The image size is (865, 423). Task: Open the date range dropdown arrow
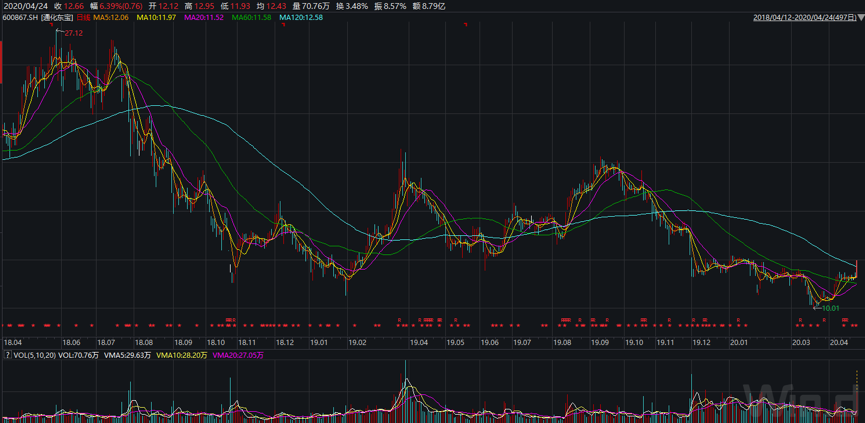(859, 18)
